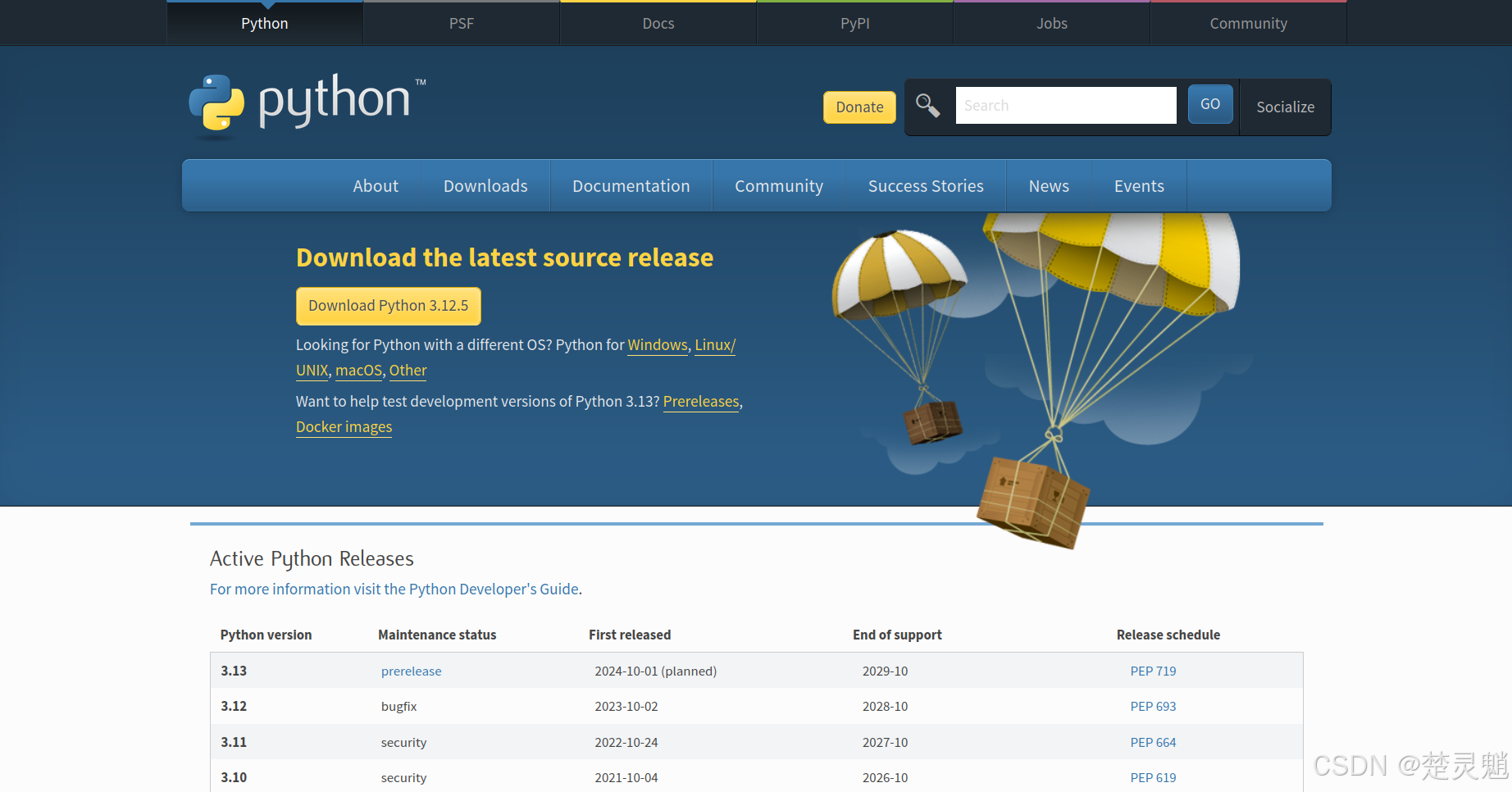This screenshot has width=1512, height=792.
Task: Click the bugfix status for Python 3.12
Action: (398, 707)
